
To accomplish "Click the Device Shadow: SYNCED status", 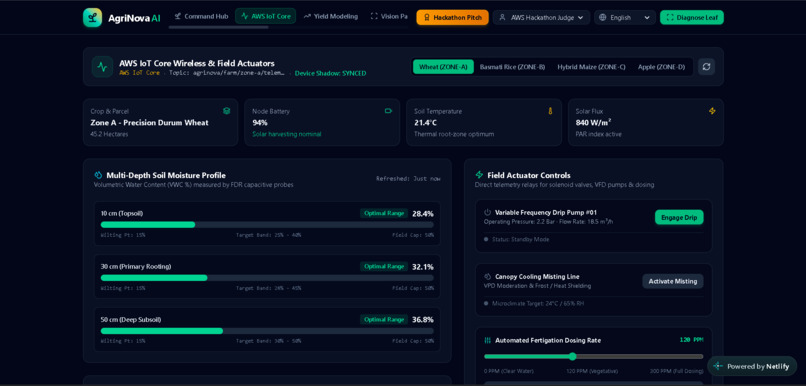I will click(x=331, y=73).
